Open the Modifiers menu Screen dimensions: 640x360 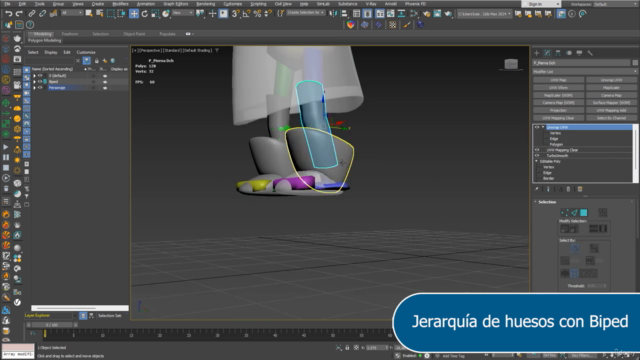[120, 4]
